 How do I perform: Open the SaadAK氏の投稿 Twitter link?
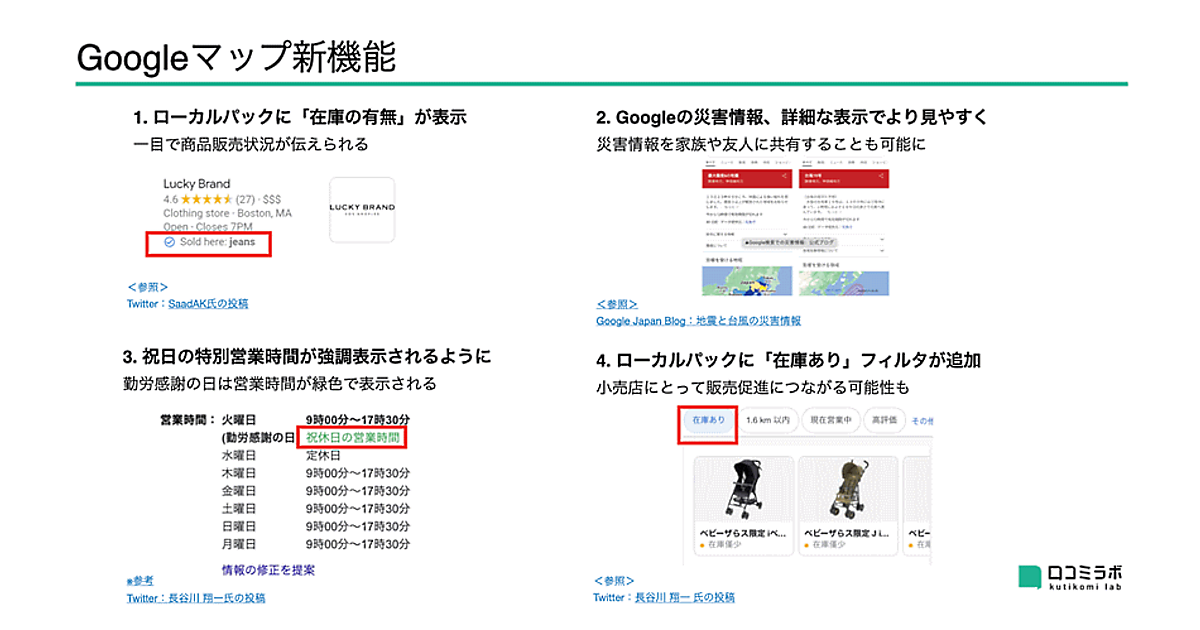208,303
